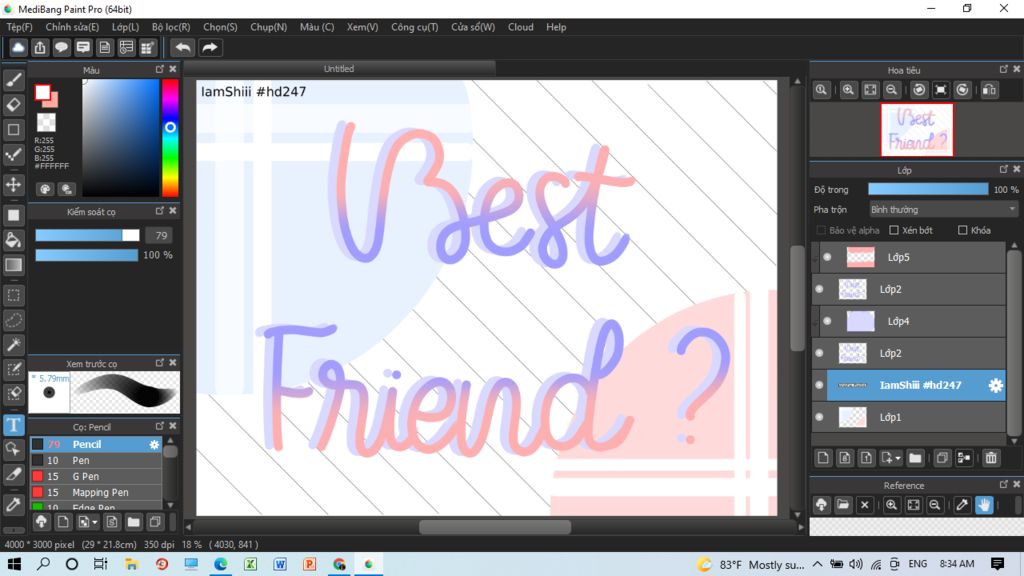
Task: Toggle the Khóa checkbox
Action: click(963, 231)
